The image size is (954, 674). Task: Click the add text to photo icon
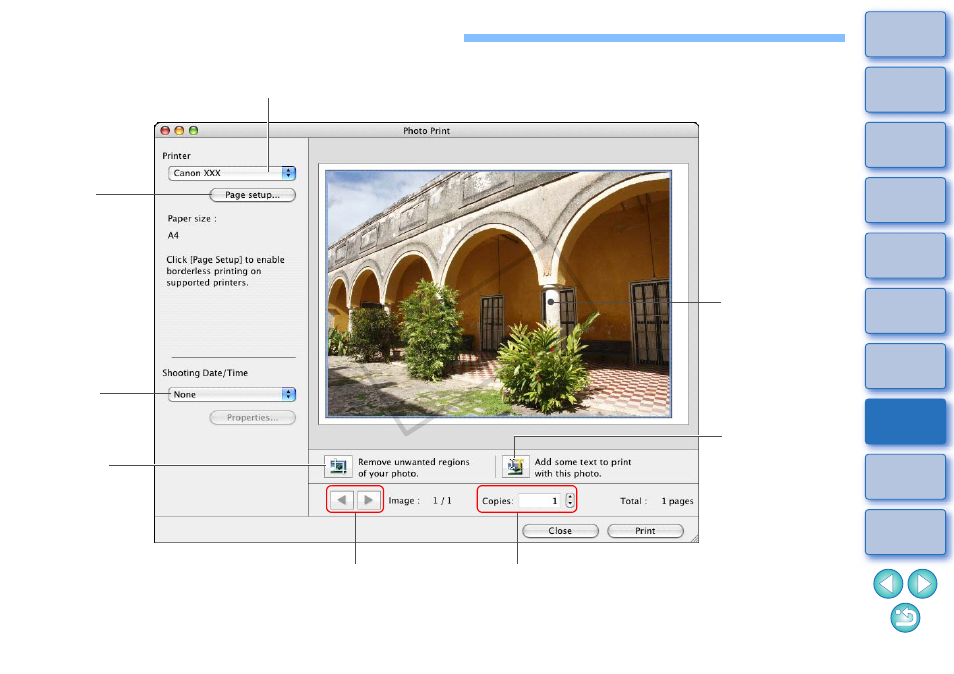tap(515, 467)
